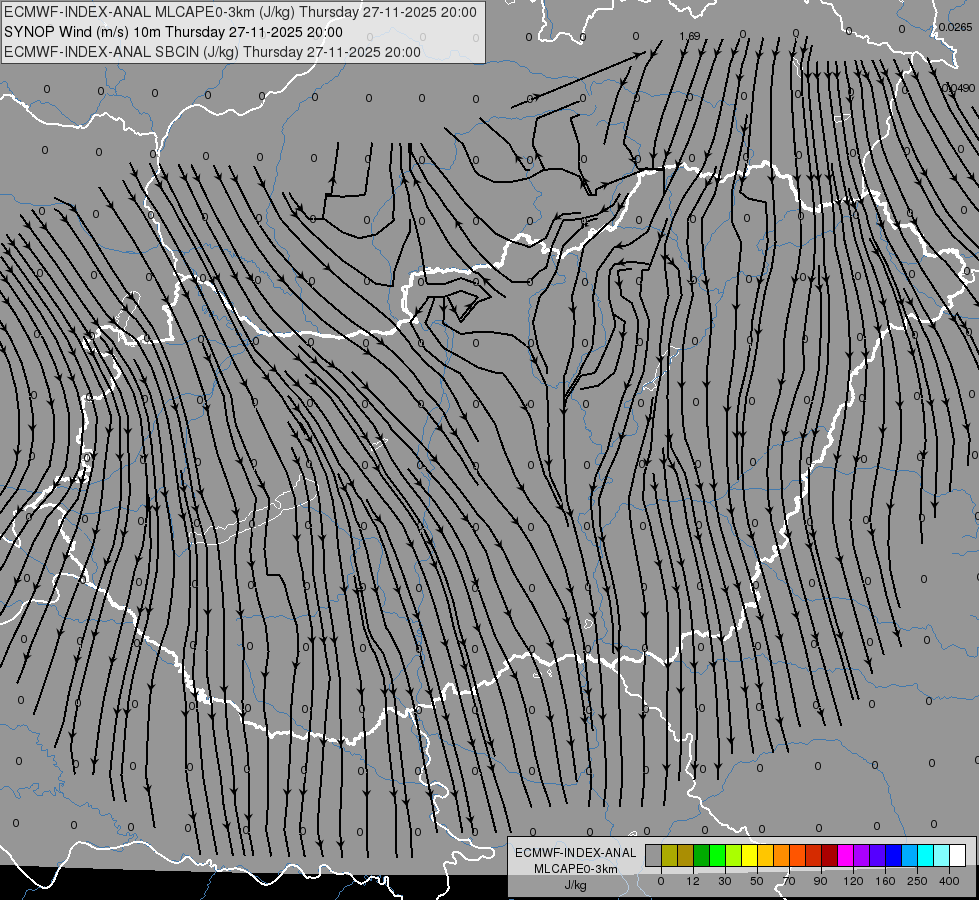Click the legend scale label 50
979x900 pixels.
click(x=757, y=881)
